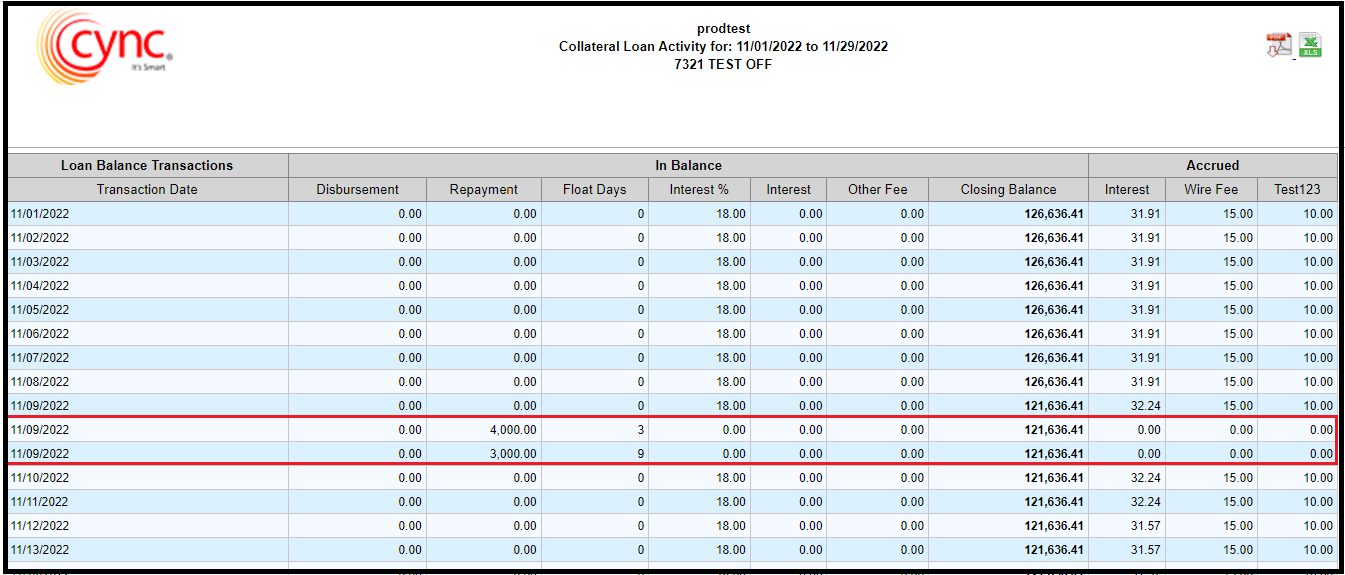Screen dimensions: 1345x575
Task: Download the report as XLS spreadsheet
Action: point(1310,45)
